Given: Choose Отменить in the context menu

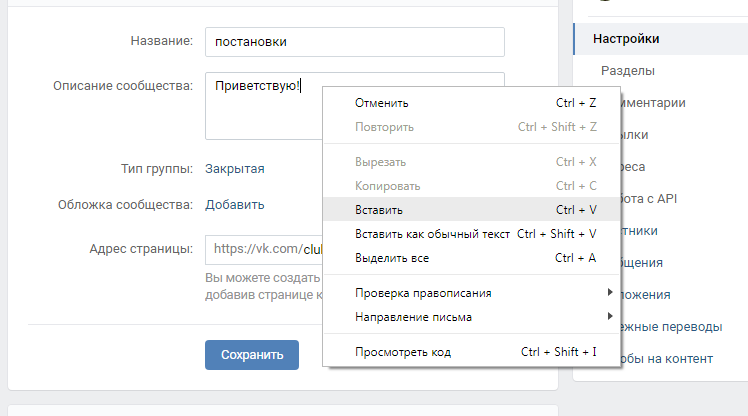Looking at the screenshot, I should coord(382,103).
